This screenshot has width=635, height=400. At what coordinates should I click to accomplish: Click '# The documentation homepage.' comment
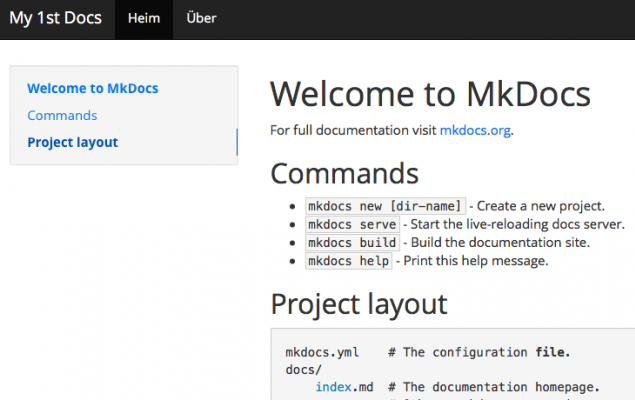(494, 387)
